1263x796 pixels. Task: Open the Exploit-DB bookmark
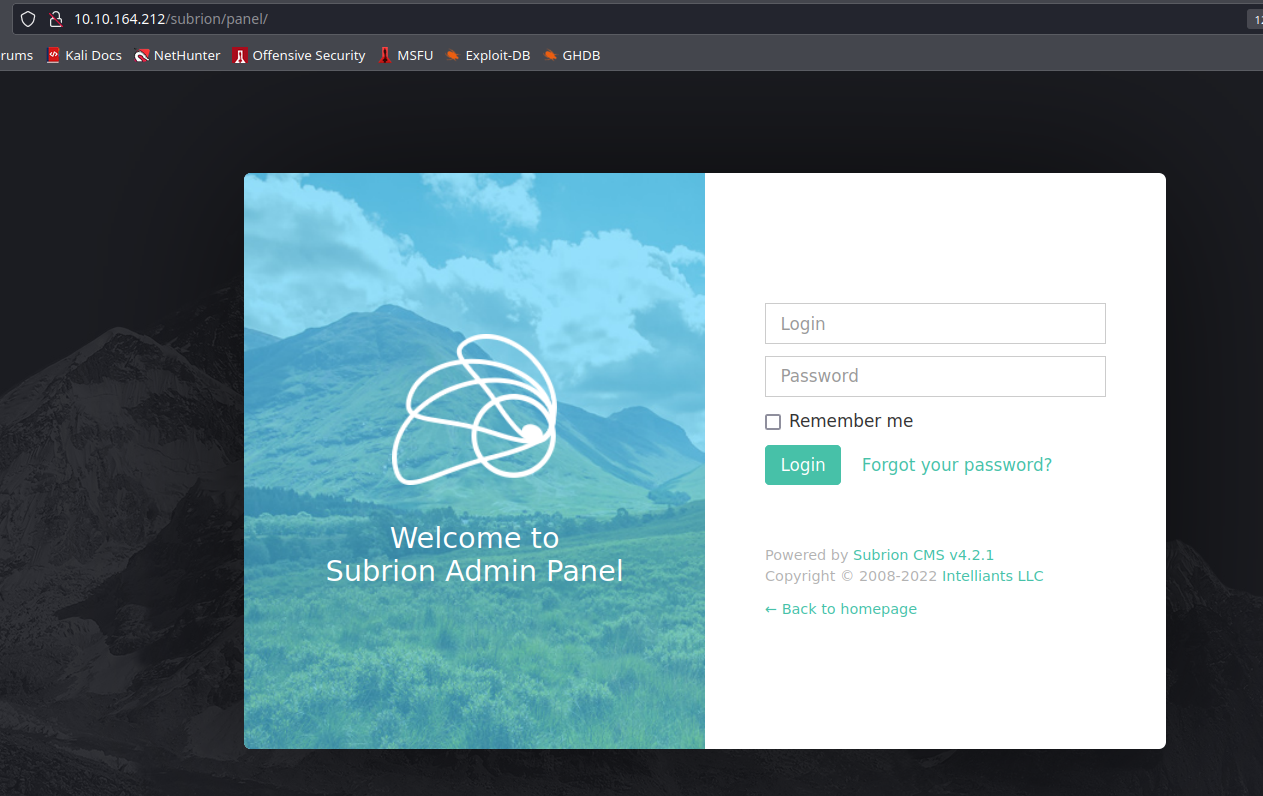point(488,56)
